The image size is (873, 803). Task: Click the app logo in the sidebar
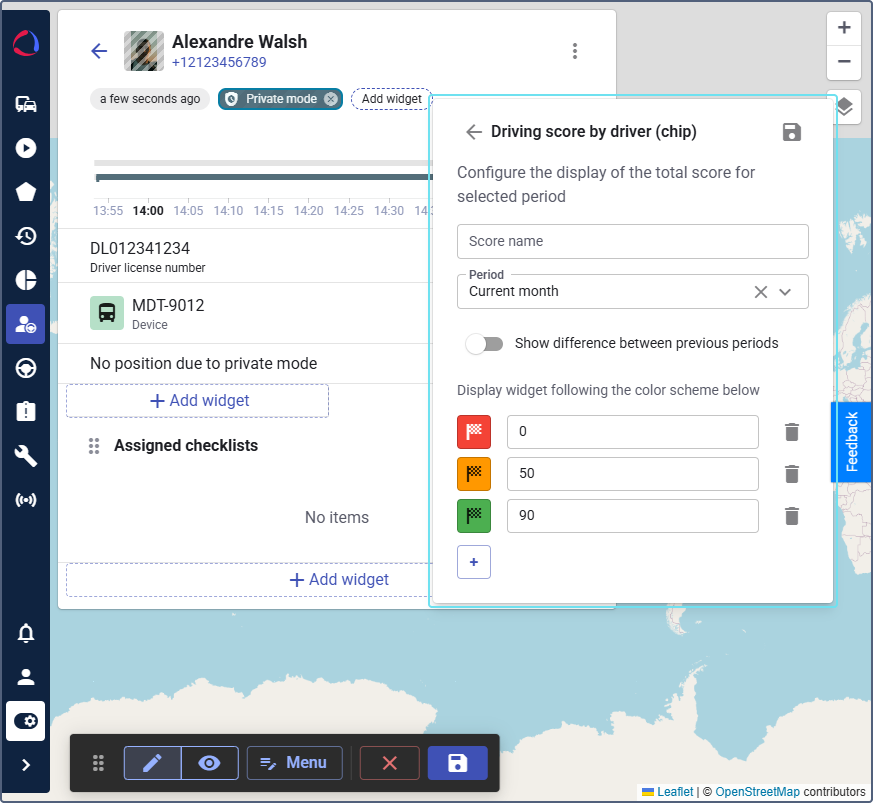(x=26, y=43)
